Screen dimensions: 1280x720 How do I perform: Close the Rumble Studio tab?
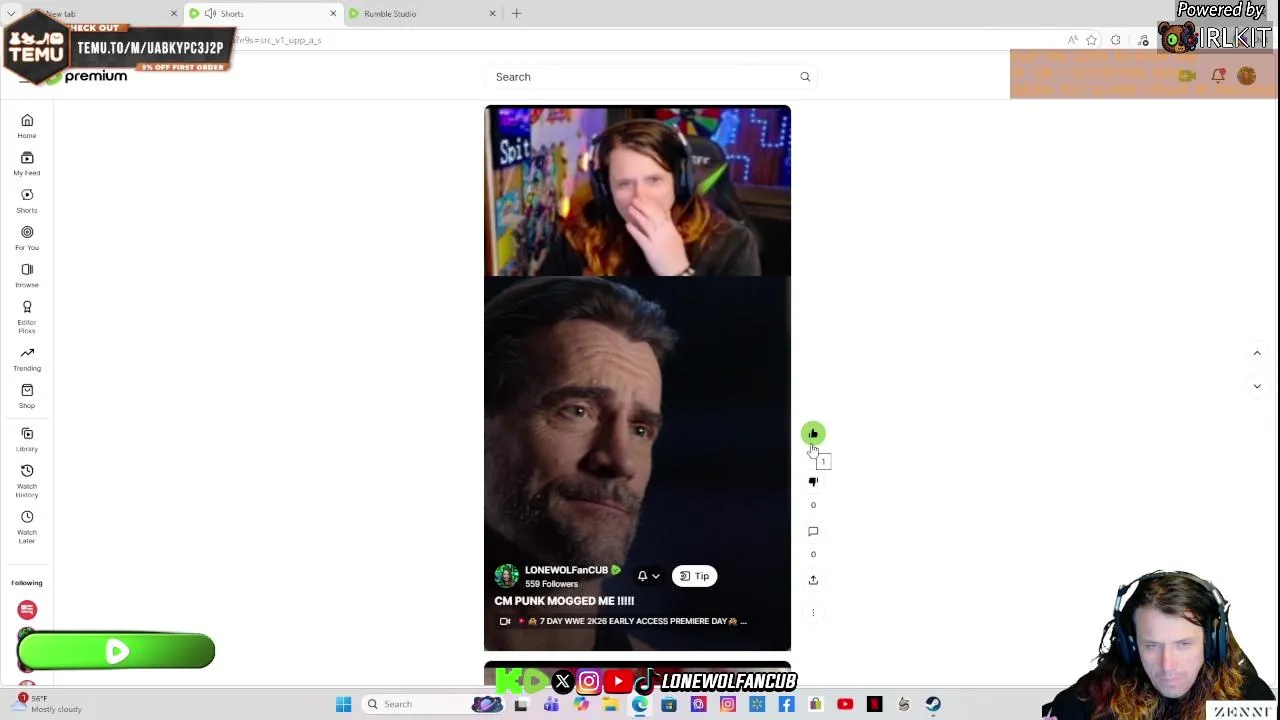492,14
